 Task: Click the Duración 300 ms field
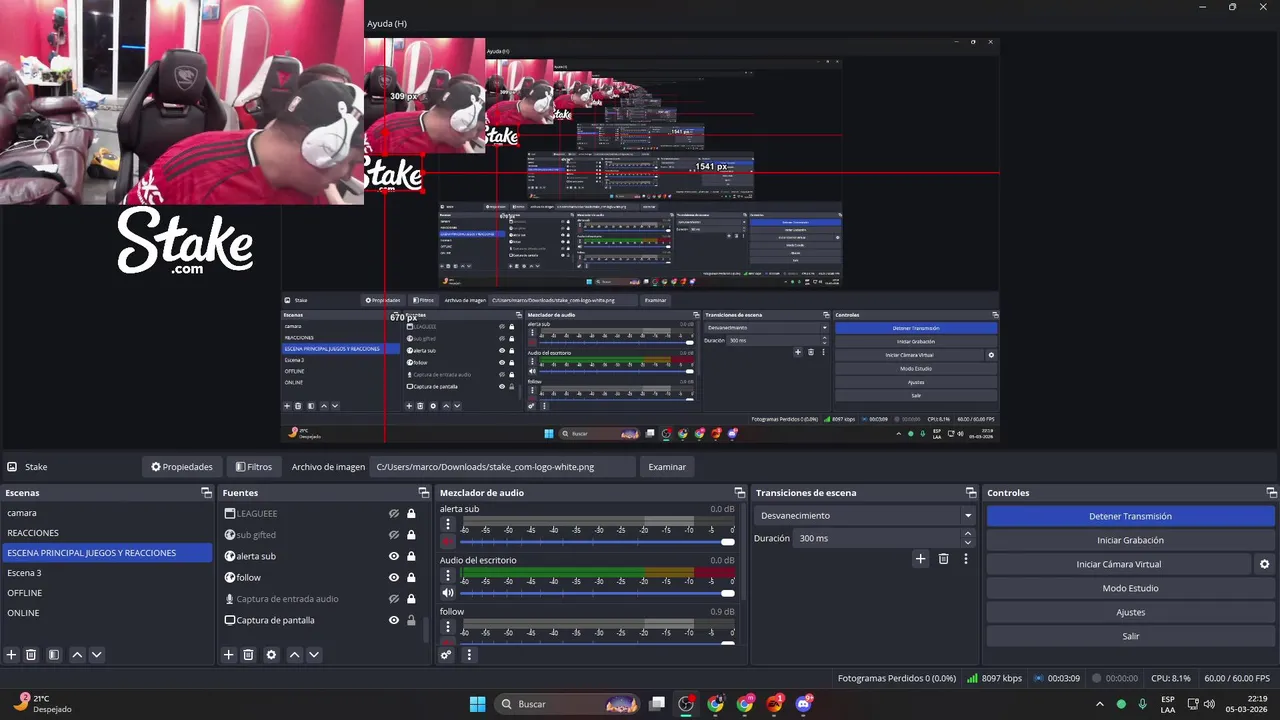pos(877,538)
